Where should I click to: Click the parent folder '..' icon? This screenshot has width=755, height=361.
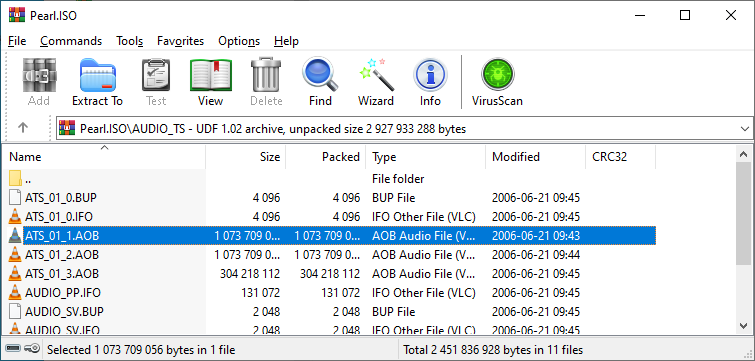[x=15, y=179]
